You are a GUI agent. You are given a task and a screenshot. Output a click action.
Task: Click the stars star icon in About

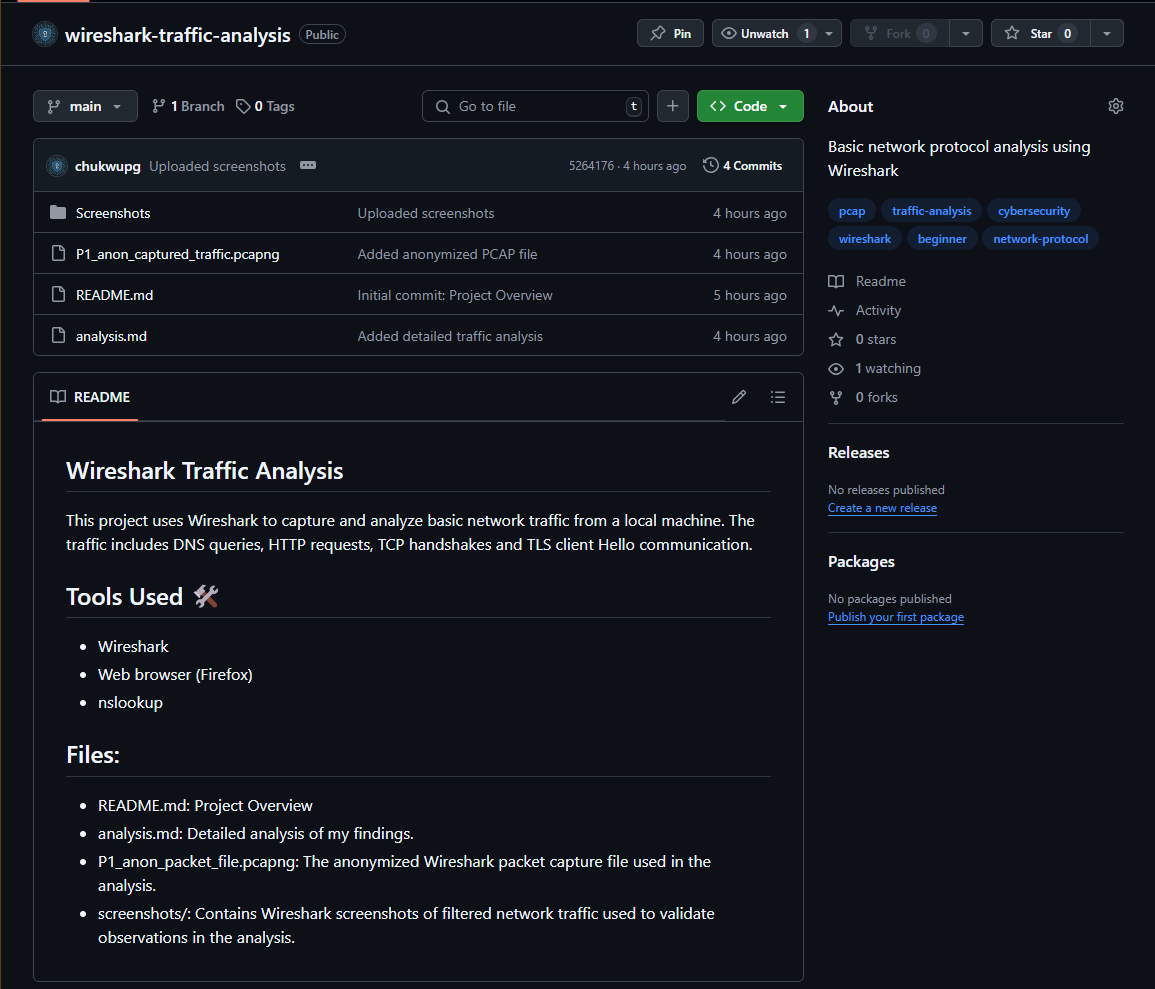coord(835,339)
